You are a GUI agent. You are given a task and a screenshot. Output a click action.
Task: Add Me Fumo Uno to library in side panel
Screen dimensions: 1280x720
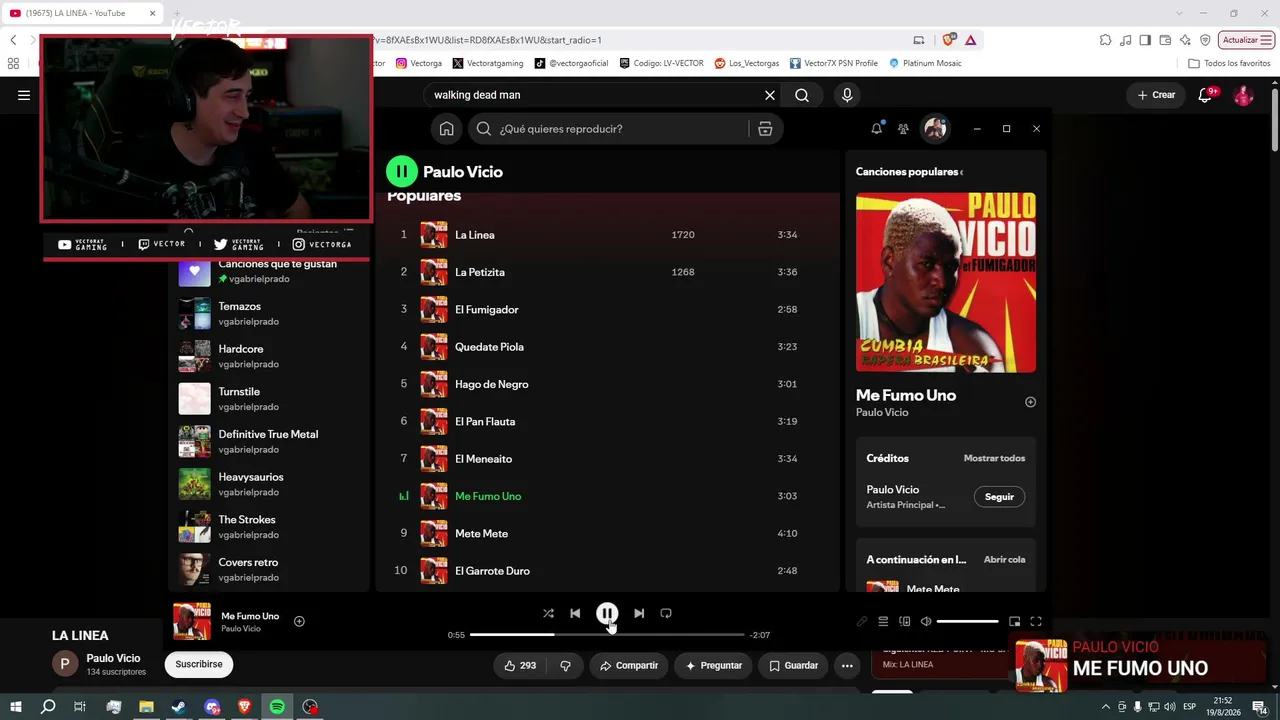(x=1030, y=402)
